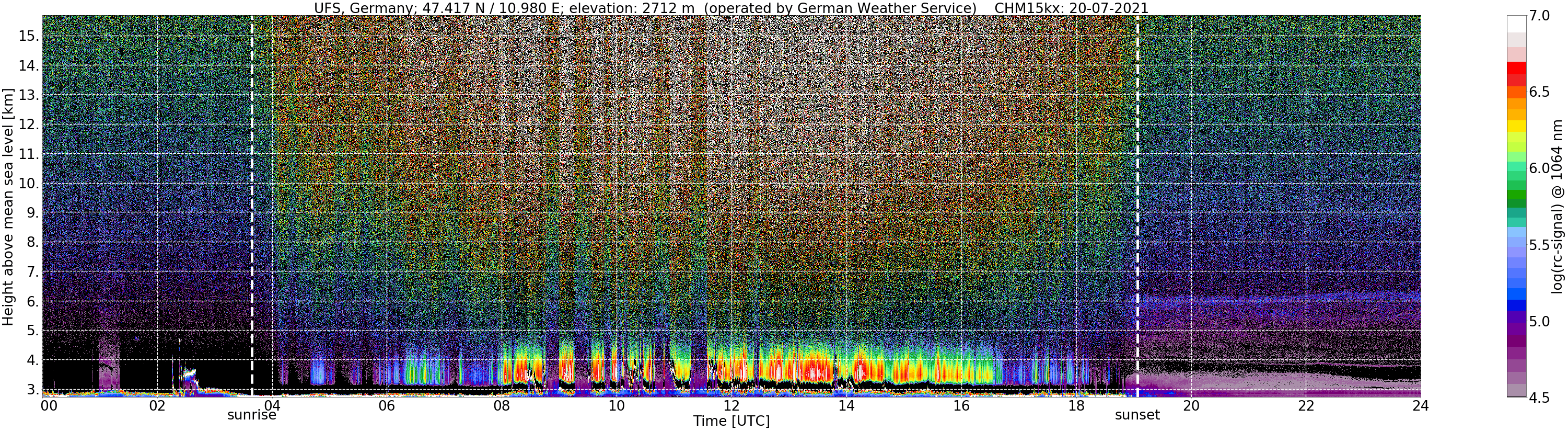The image size is (1568, 431).
Task: Click the 4.5 colorbar tick label
Action: [x=1539, y=398]
